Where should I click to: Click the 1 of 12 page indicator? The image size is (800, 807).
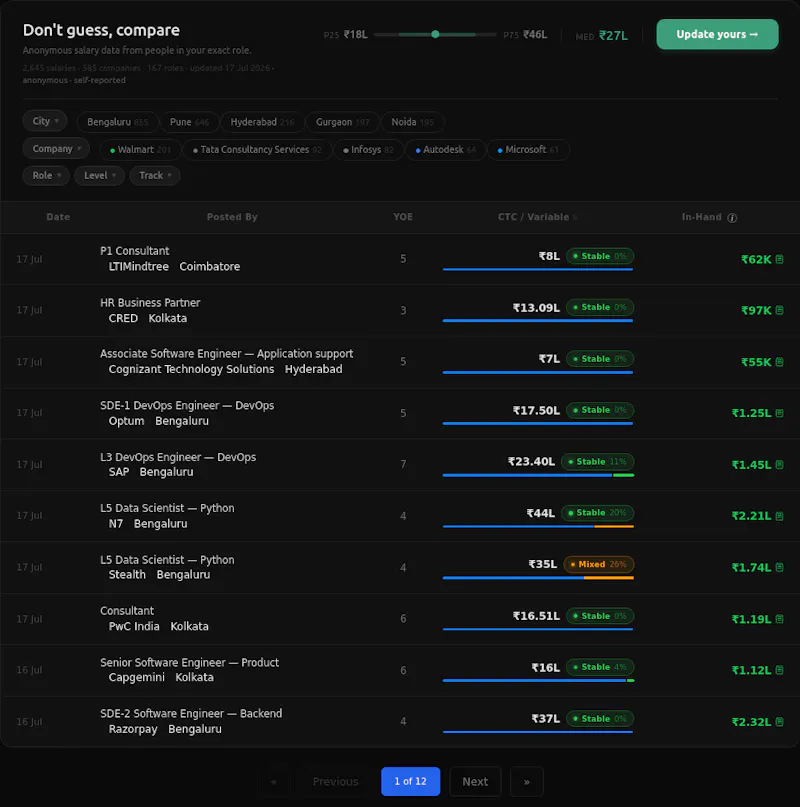click(410, 781)
